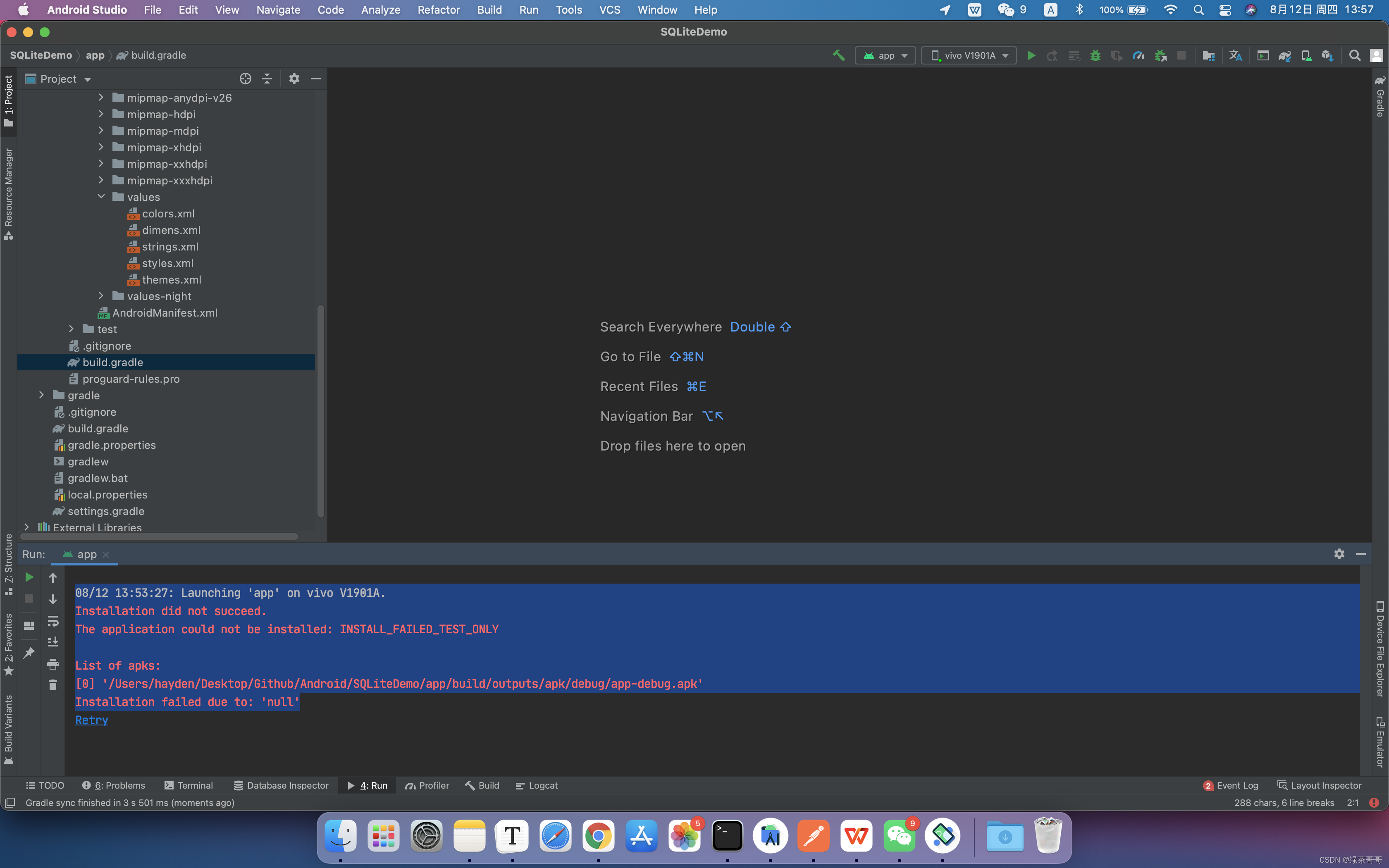The image size is (1389, 868).
Task: Open the Profiler icon in toolbar
Action: pos(1138,55)
